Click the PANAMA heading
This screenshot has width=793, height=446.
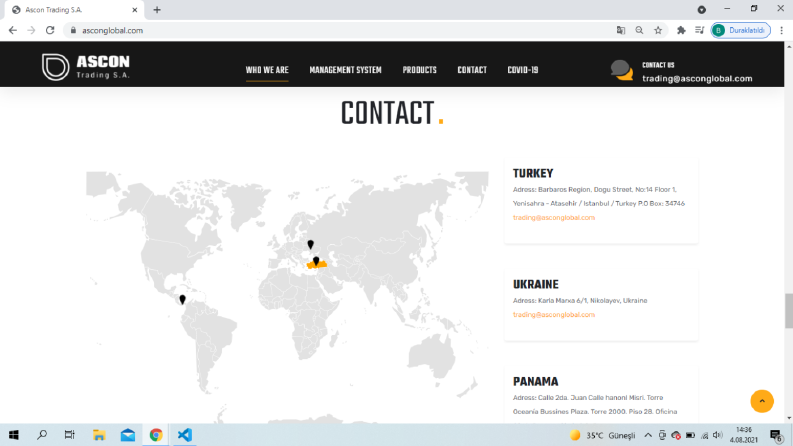click(x=536, y=382)
